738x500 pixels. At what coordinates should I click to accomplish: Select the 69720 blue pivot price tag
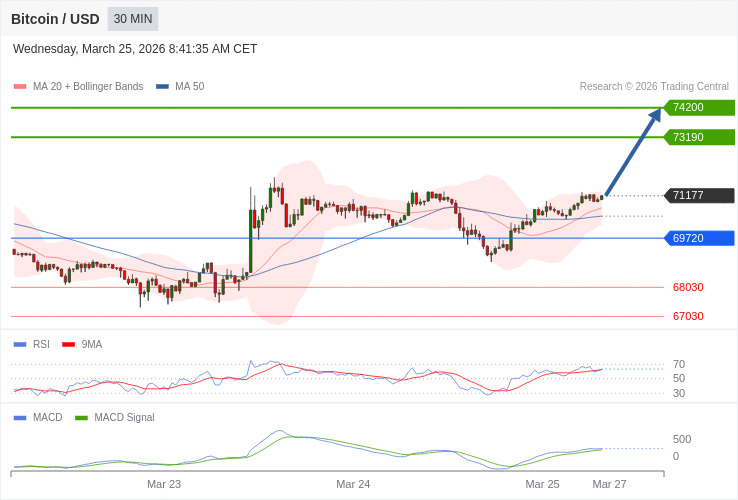click(x=699, y=239)
